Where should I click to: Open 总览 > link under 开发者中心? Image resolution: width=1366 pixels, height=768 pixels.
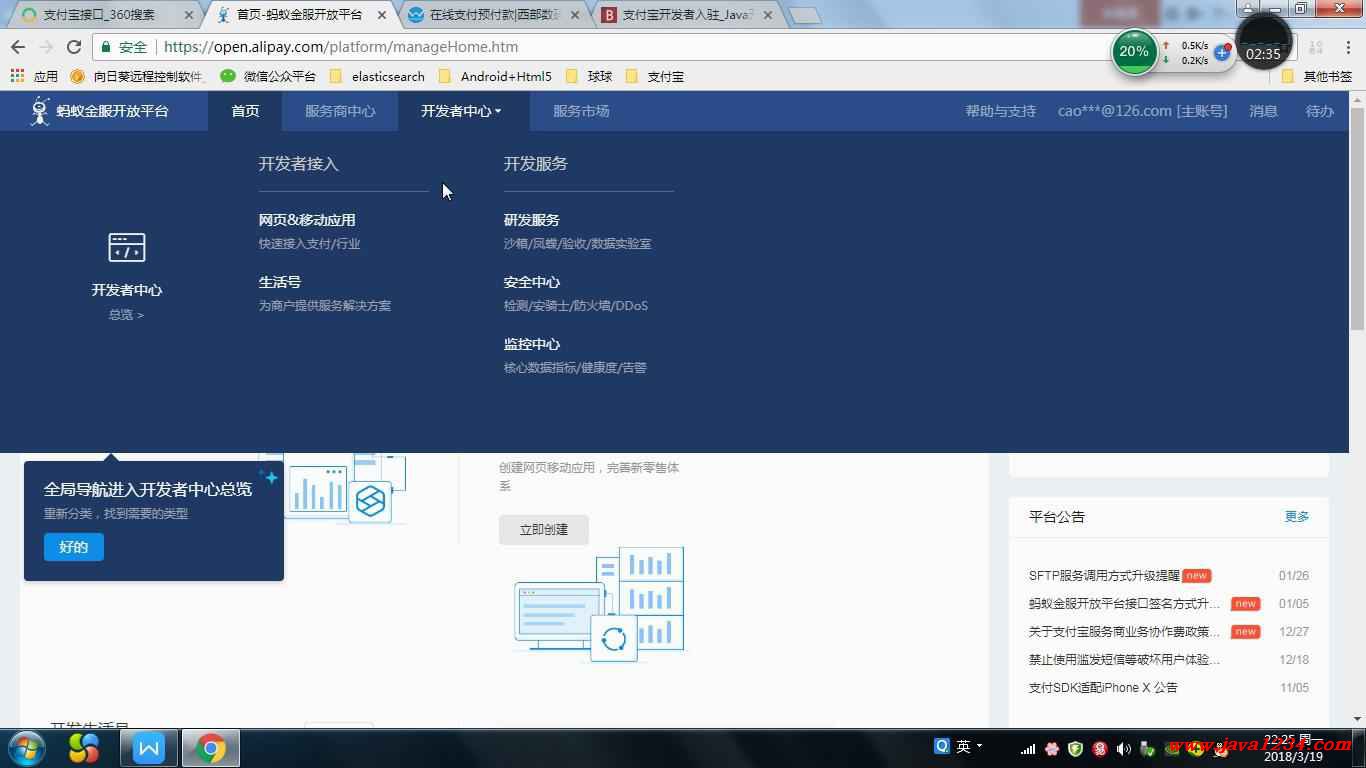[x=126, y=315]
